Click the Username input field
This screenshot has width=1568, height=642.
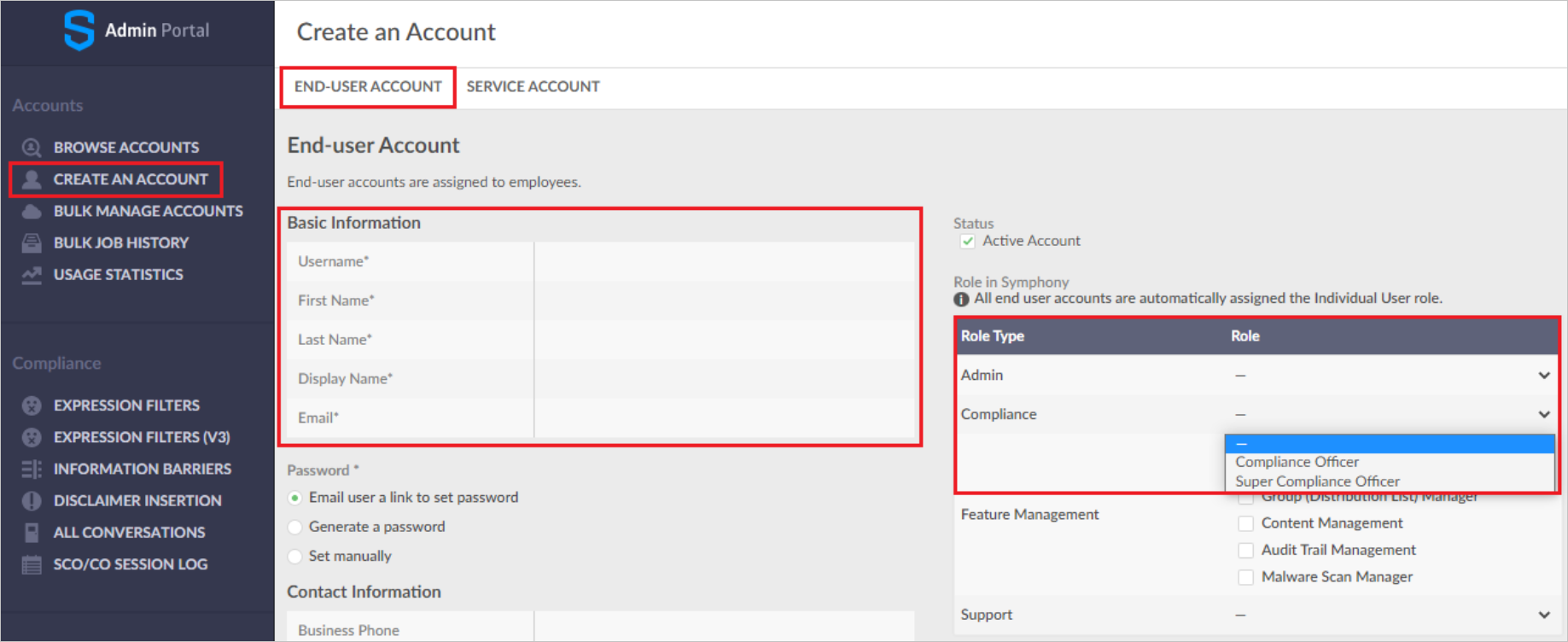[x=724, y=261]
